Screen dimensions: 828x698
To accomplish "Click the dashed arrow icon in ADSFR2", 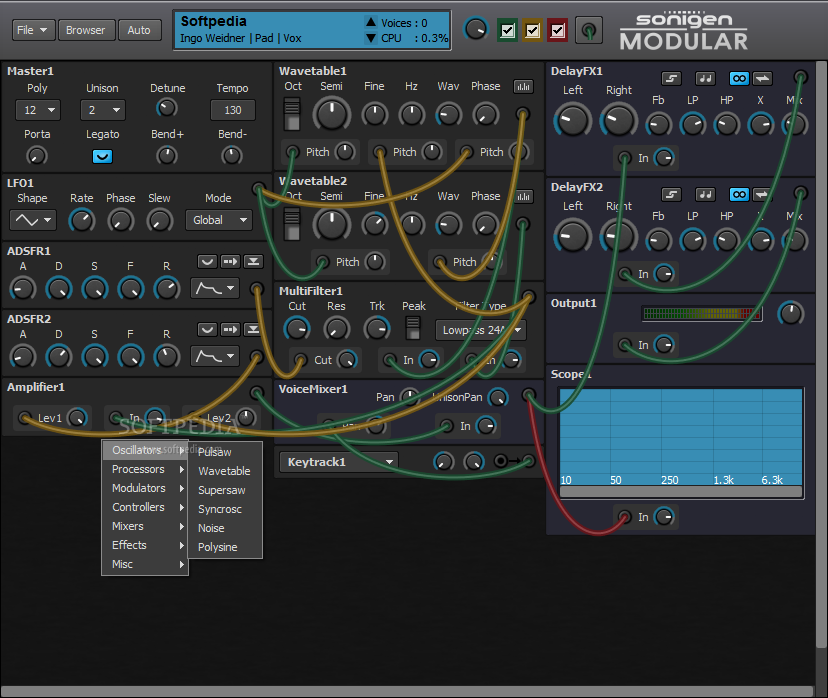I will coord(230,329).
